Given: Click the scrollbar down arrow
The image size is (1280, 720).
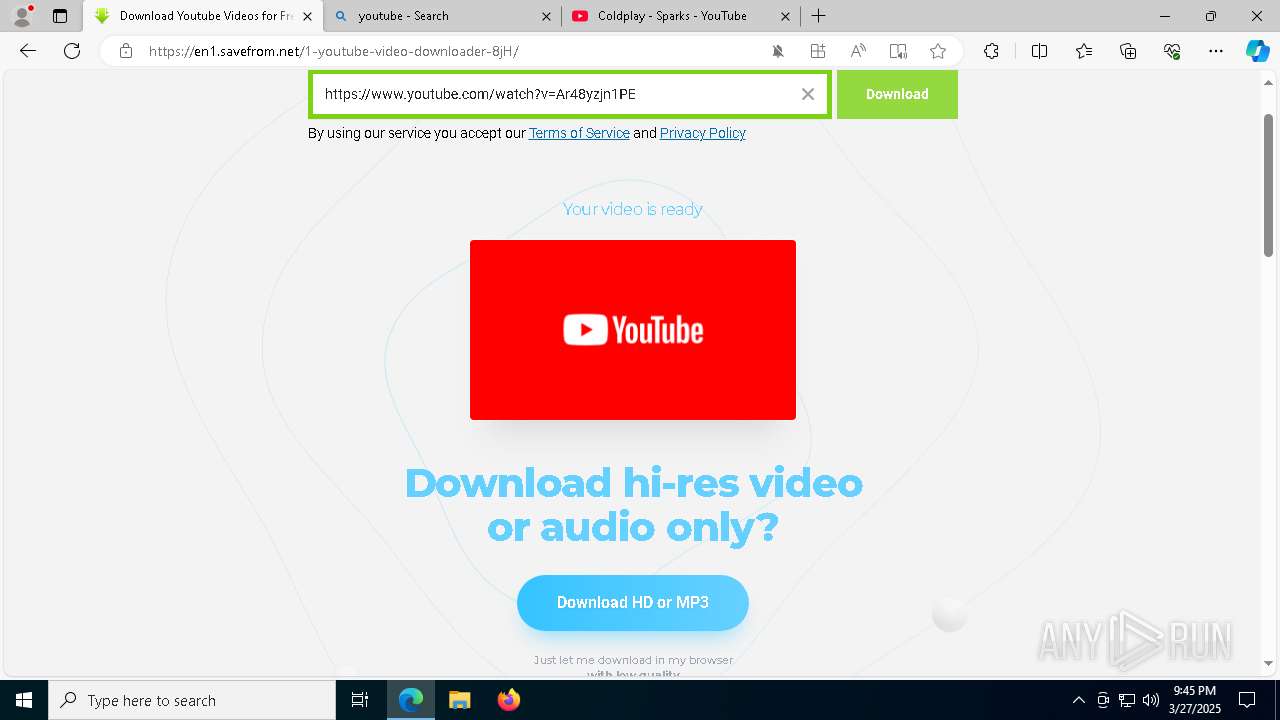Looking at the screenshot, I should 1269,663.
